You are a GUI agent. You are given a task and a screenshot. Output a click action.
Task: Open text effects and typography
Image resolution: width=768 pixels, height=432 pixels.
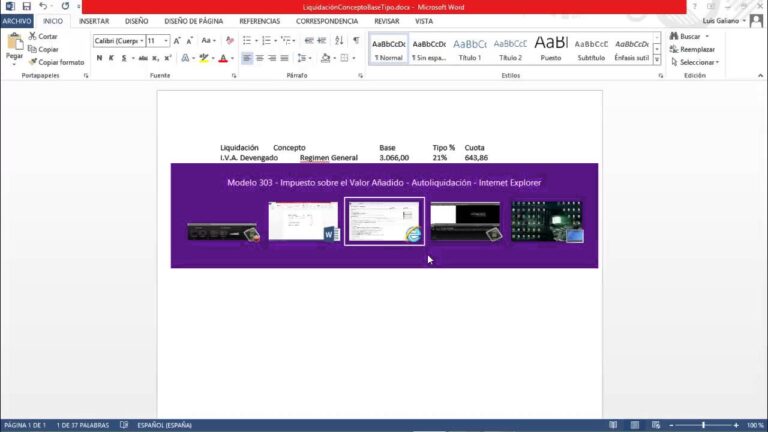[x=185, y=58]
